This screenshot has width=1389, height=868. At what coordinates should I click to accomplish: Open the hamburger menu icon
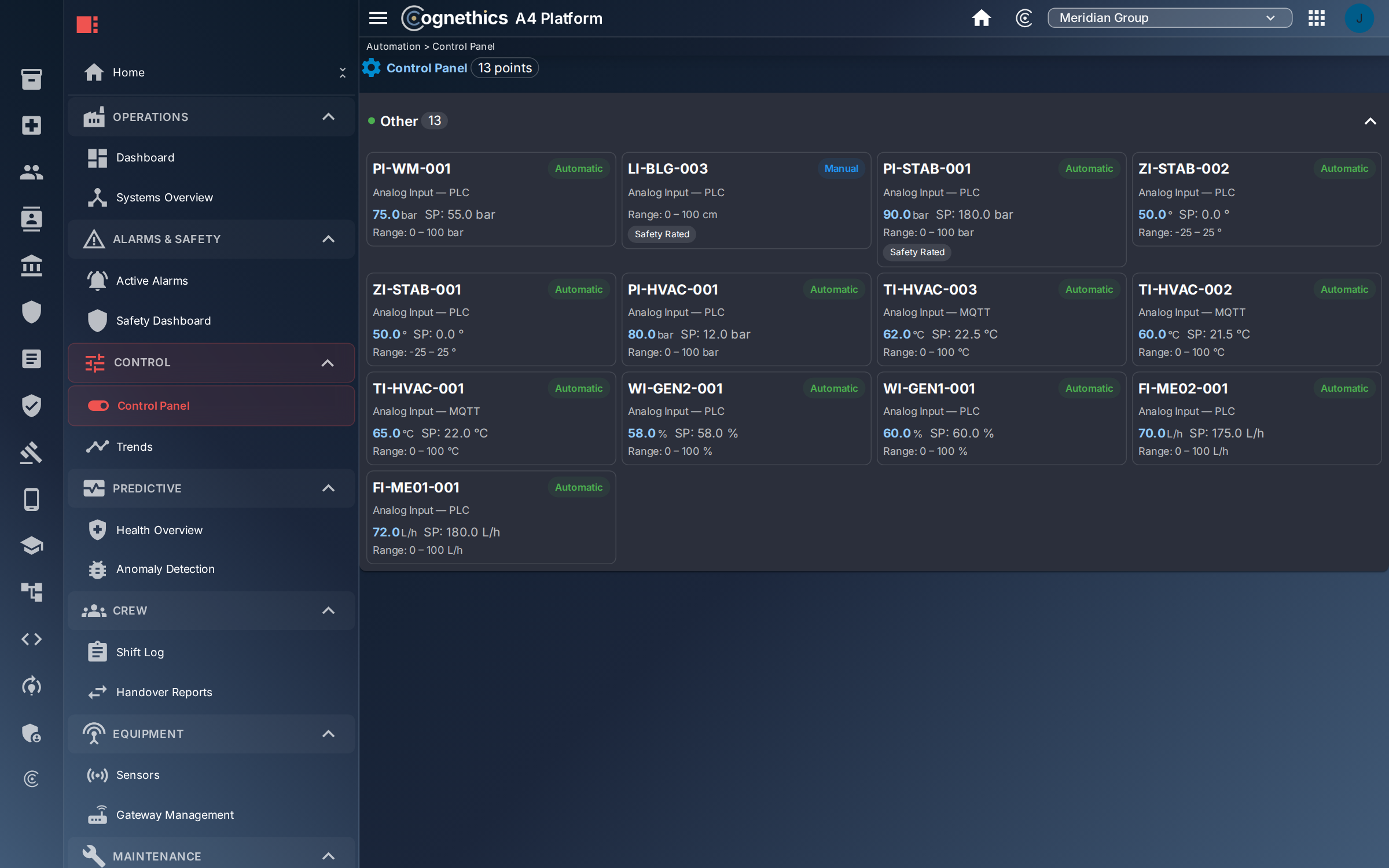(378, 18)
